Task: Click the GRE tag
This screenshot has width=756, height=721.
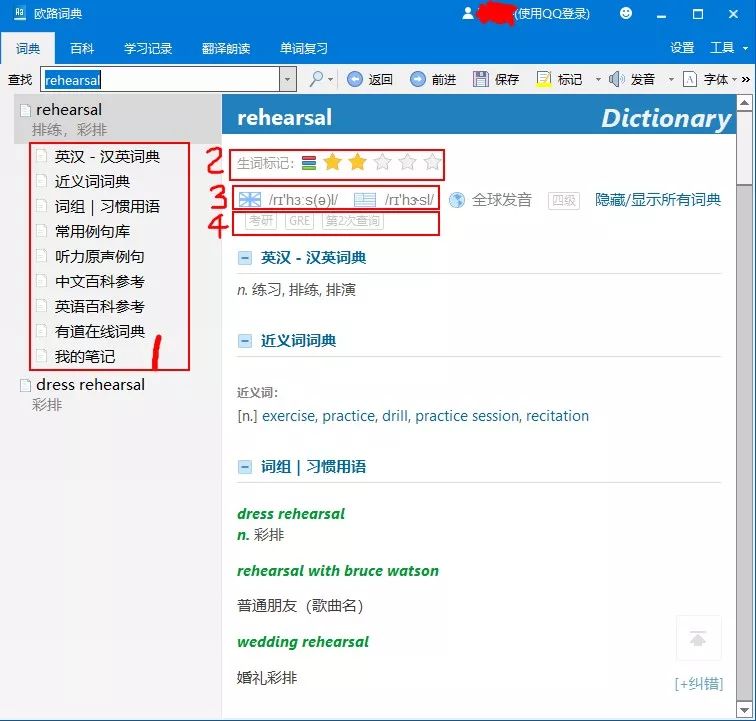Action: pyautogui.click(x=299, y=221)
